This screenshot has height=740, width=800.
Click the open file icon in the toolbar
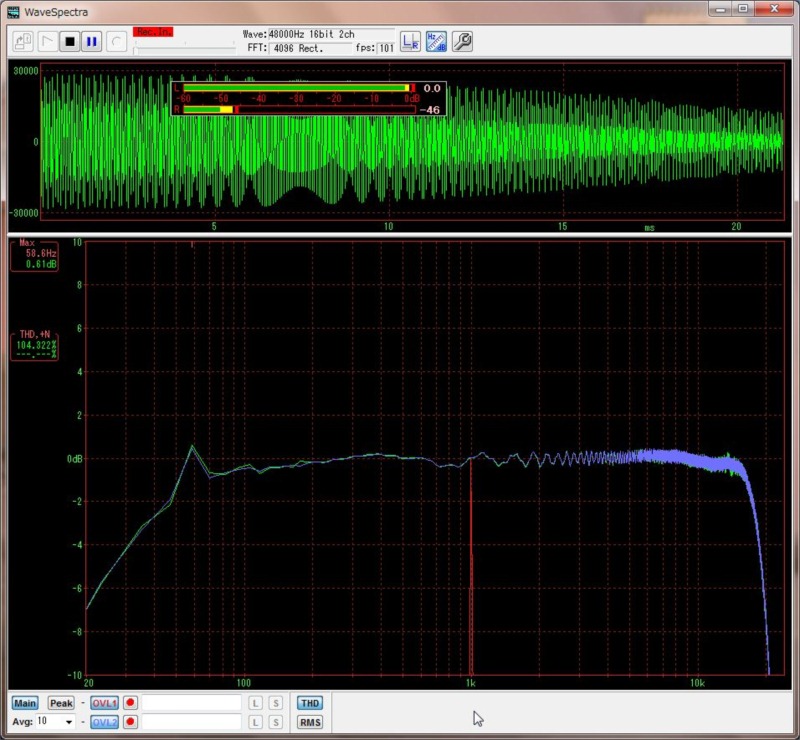click(22, 42)
